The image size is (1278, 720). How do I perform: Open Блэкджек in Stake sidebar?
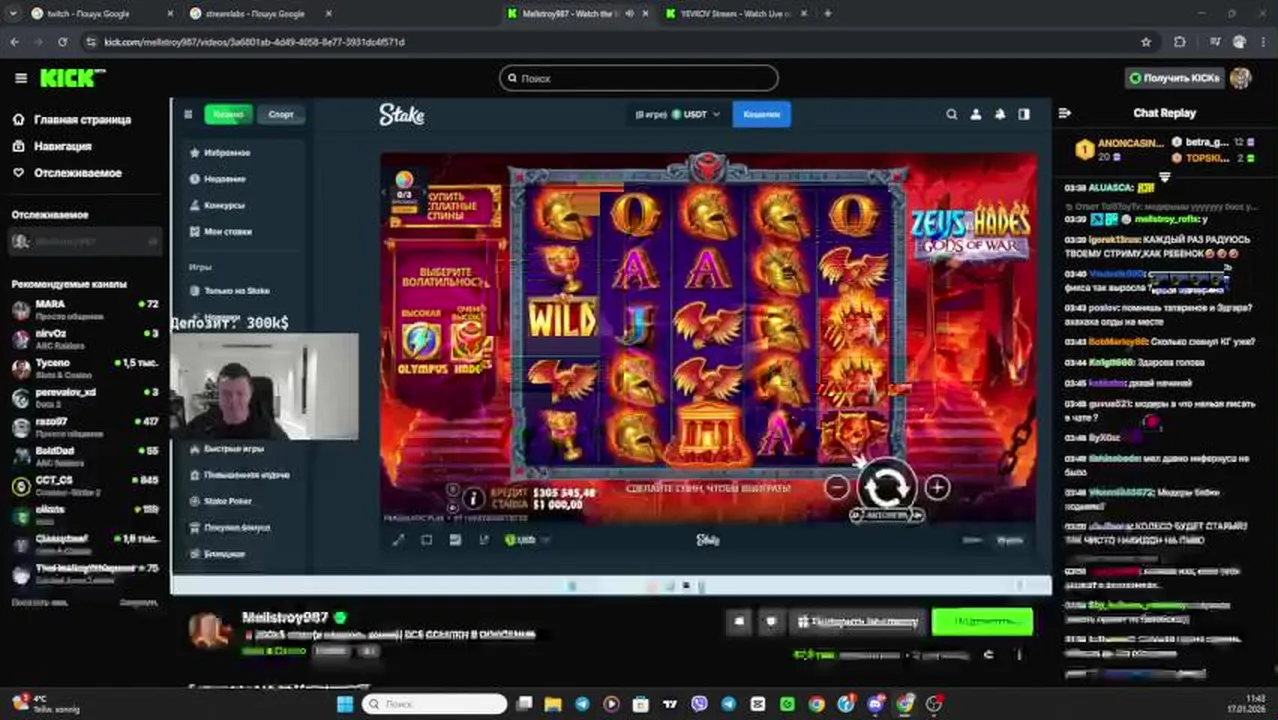pyautogui.click(x=224, y=554)
